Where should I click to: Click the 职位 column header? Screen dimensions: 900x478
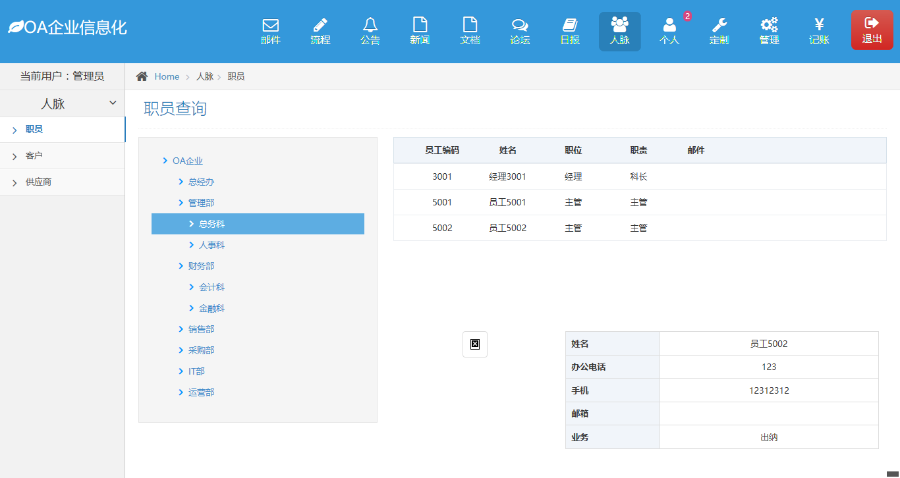[573, 150]
